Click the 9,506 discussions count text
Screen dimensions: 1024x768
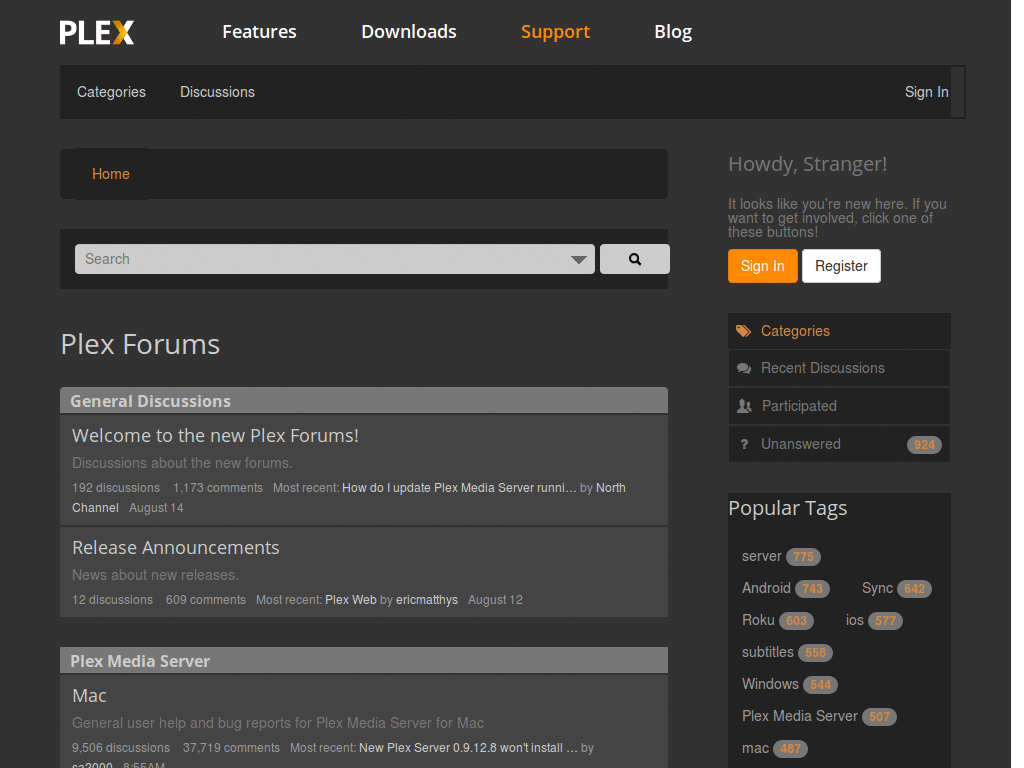point(121,748)
